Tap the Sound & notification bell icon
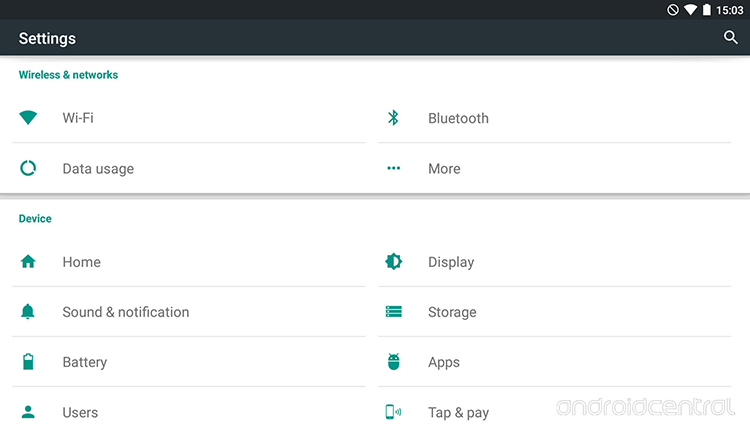This screenshot has width=750, height=431. pyautogui.click(x=28, y=312)
